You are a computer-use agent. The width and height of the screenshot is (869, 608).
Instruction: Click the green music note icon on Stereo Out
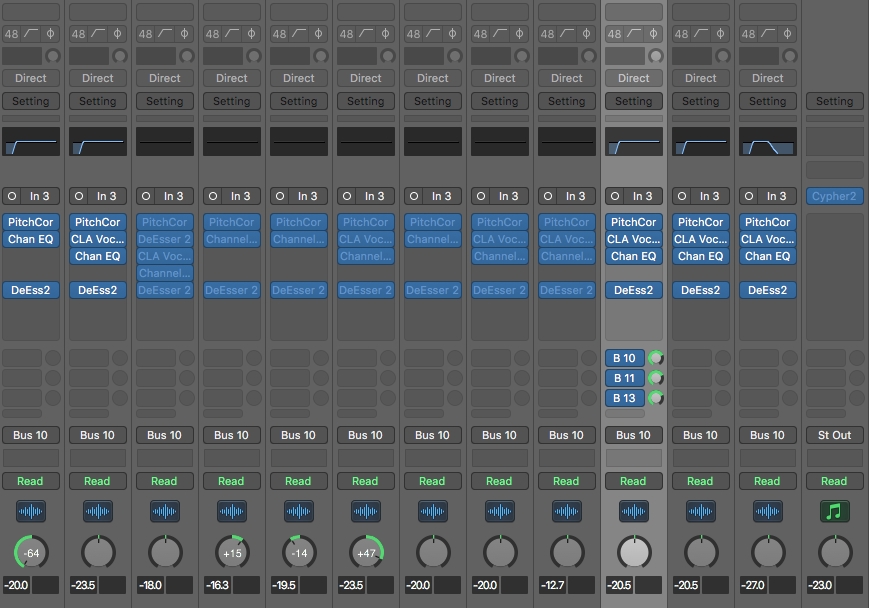click(834, 511)
